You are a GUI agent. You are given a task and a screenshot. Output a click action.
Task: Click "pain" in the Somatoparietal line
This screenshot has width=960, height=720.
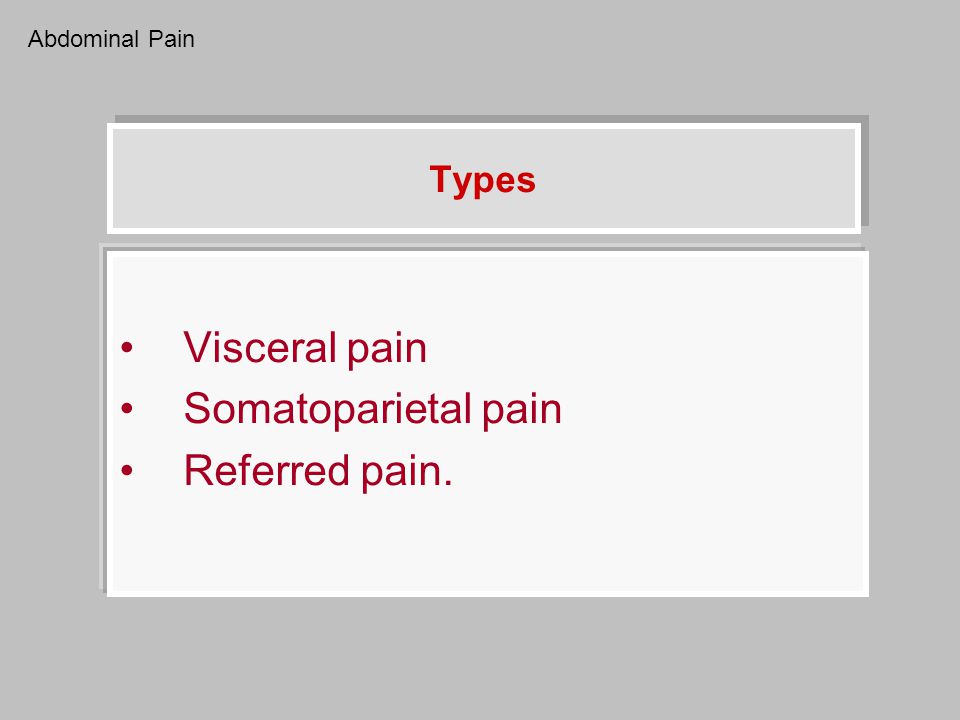pyautogui.click(x=522, y=411)
